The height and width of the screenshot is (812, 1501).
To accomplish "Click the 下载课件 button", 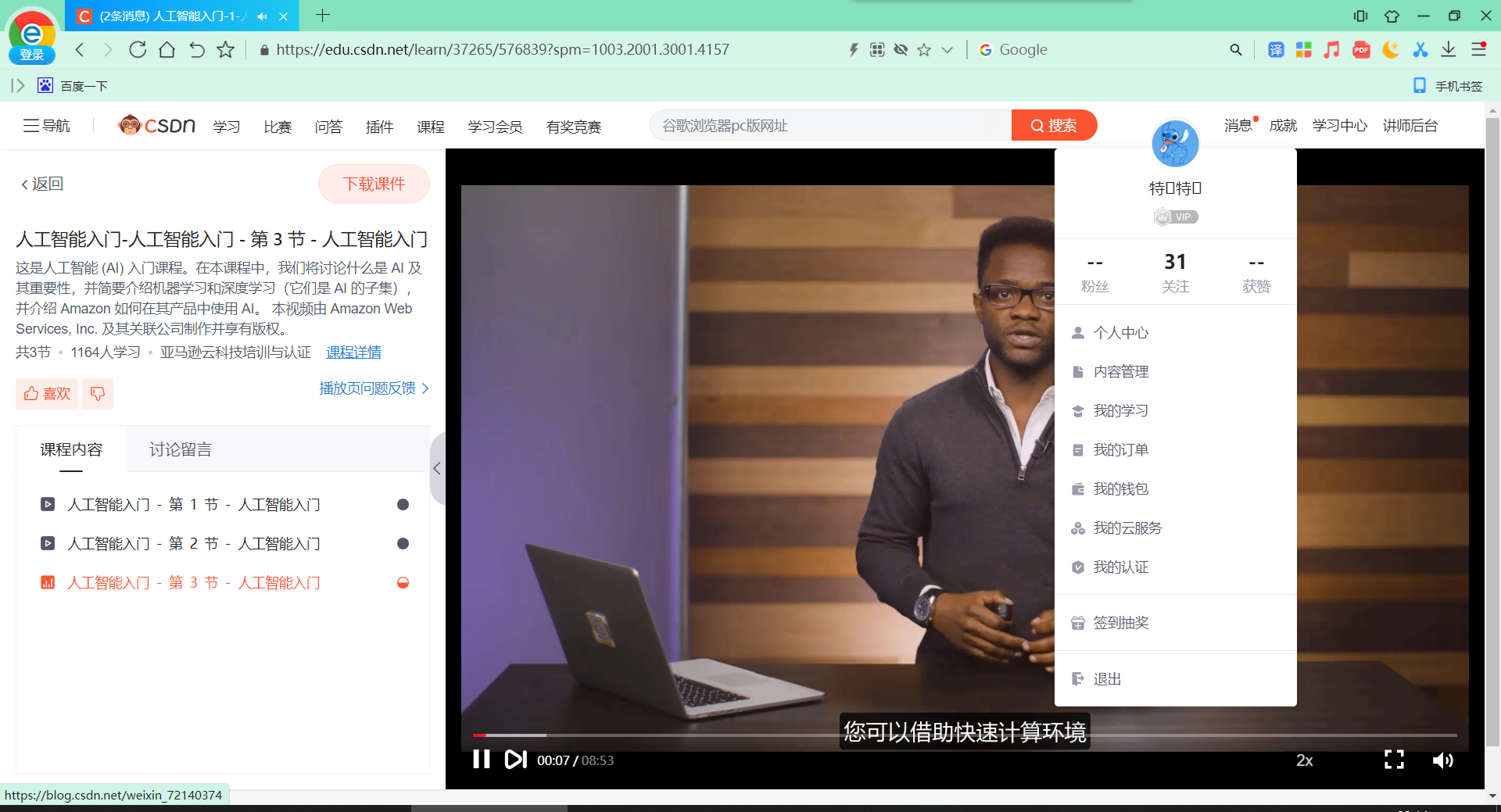I will (374, 184).
